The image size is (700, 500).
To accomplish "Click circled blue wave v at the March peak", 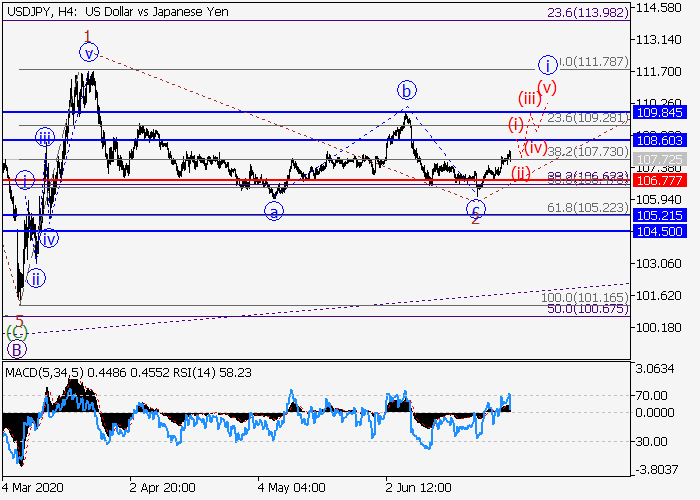I will click(x=90, y=53).
